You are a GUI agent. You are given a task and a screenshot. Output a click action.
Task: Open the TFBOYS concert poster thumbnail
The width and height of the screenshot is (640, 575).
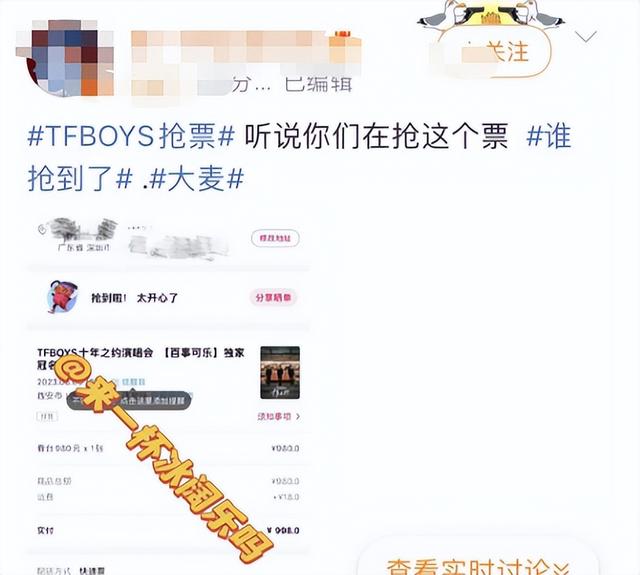click(x=280, y=373)
